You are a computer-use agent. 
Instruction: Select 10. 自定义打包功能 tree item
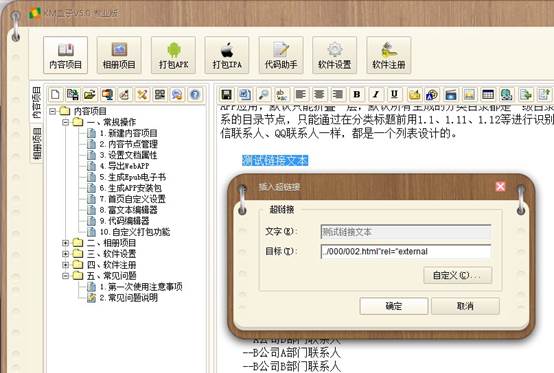[x=135, y=232]
